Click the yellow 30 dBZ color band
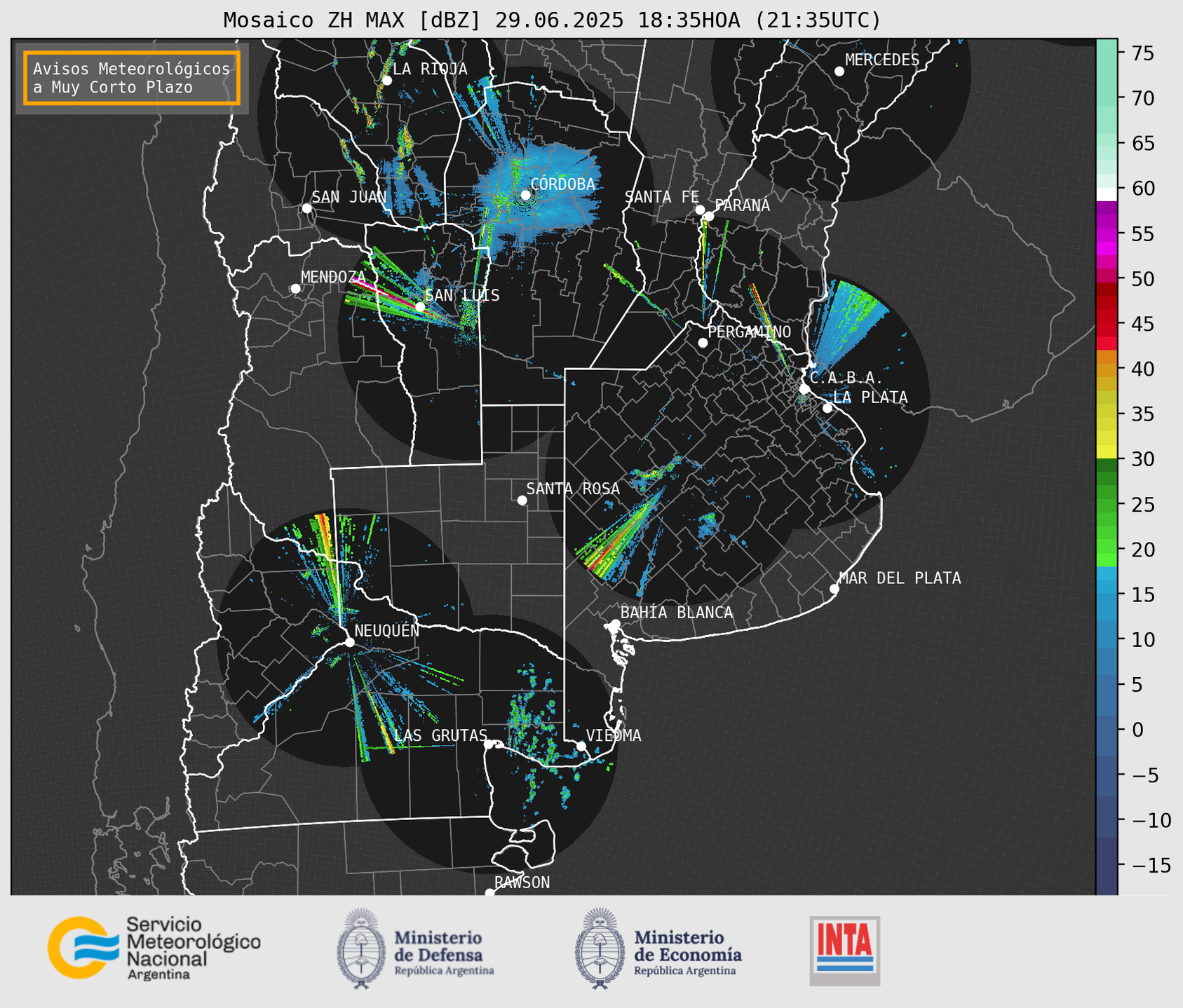 point(1107,451)
